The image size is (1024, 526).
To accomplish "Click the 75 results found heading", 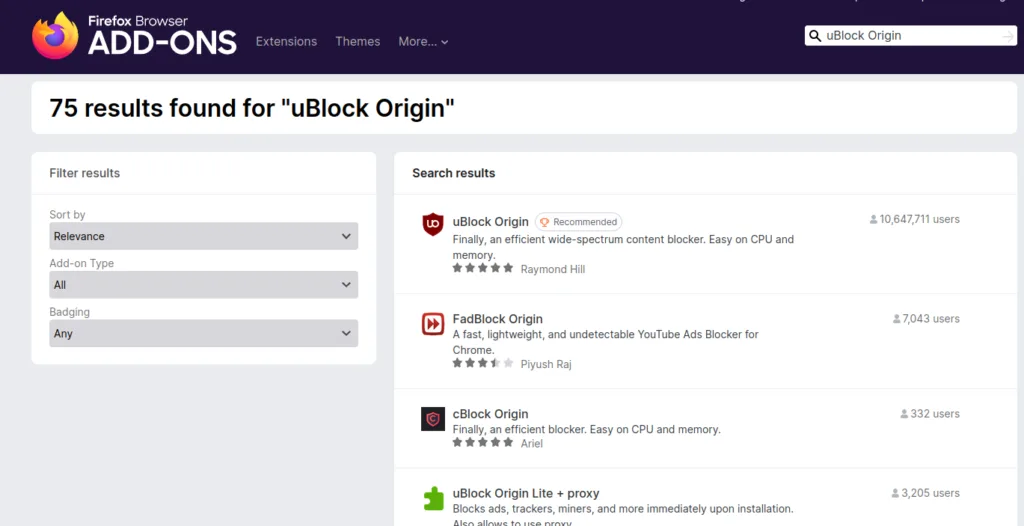I will pos(252,108).
